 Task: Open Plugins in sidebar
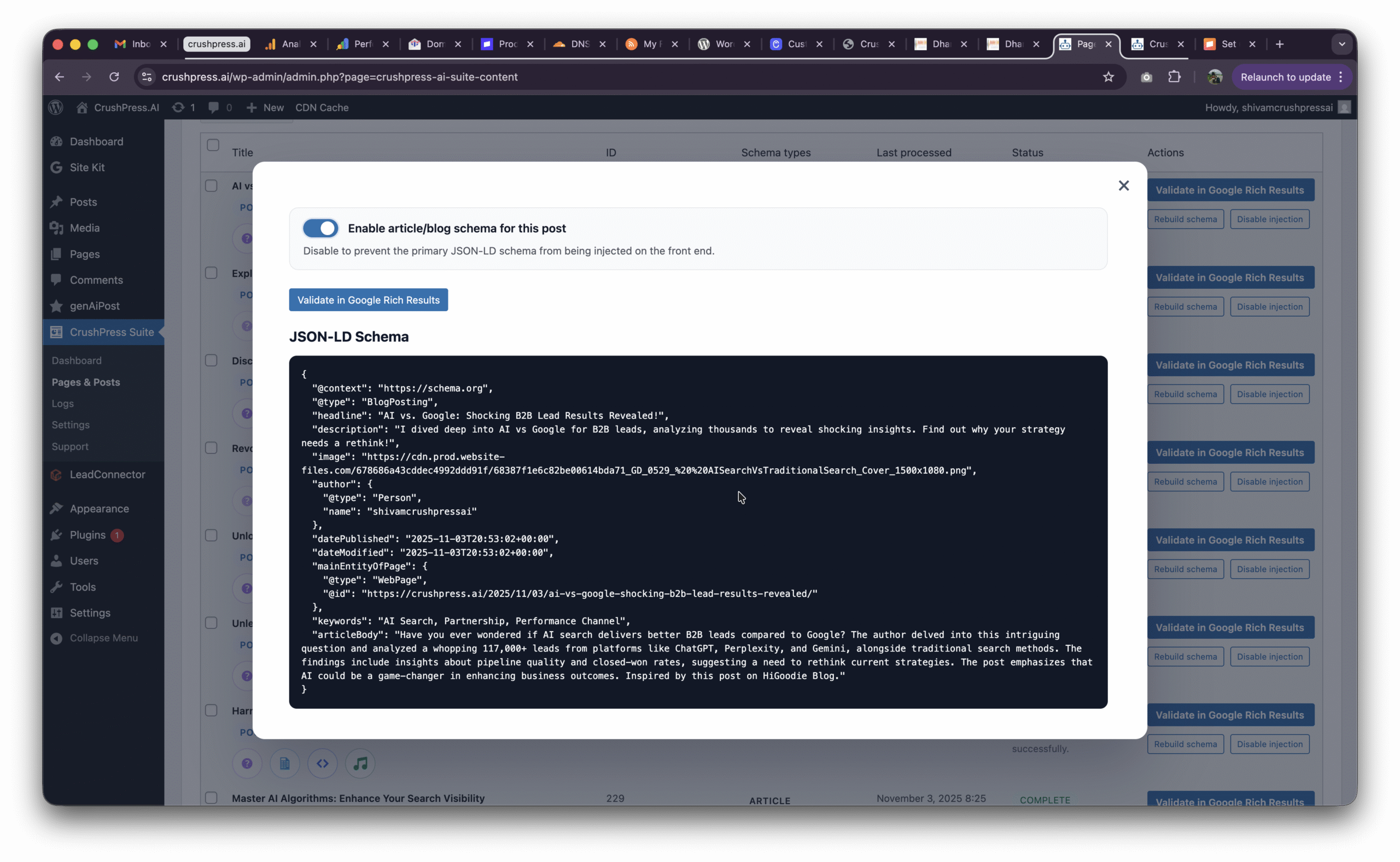[88, 535]
